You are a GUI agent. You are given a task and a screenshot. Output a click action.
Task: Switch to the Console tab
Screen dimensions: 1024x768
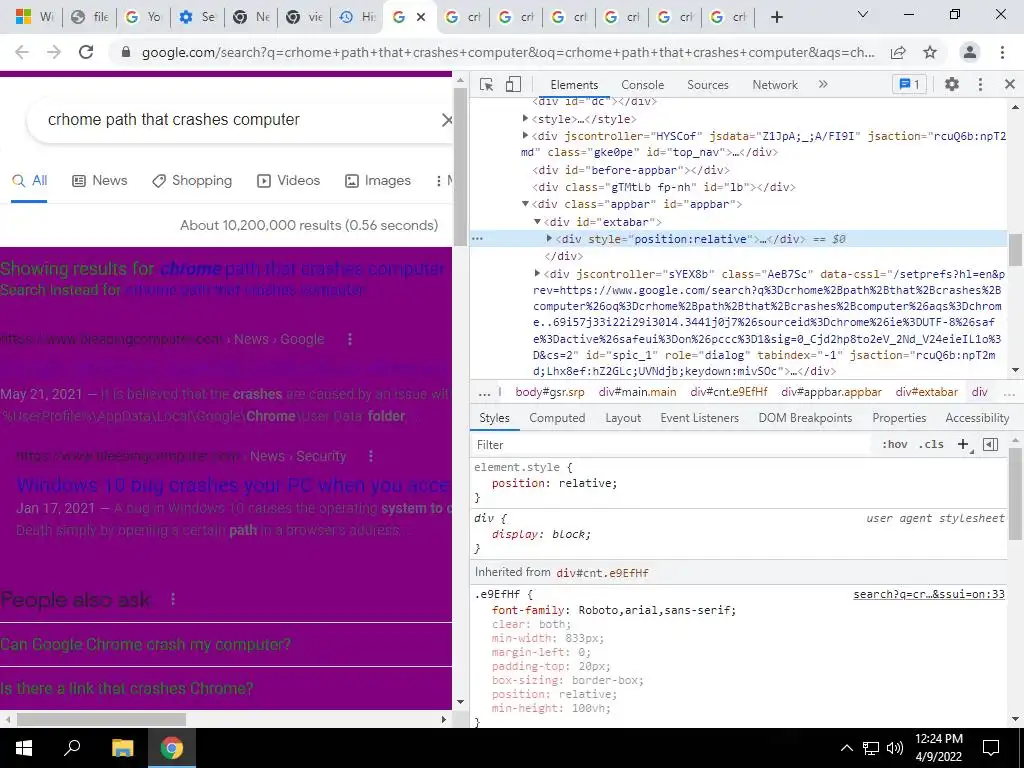[643, 85]
